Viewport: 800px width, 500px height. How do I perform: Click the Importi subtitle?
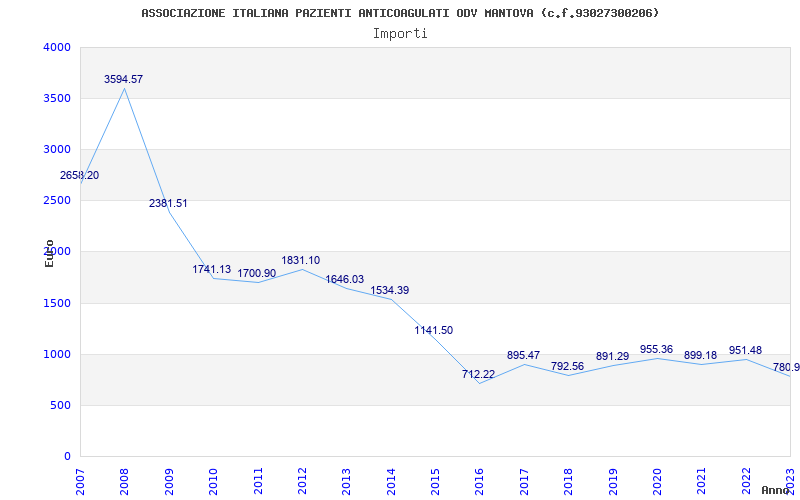pyautogui.click(x=400, y=34)
